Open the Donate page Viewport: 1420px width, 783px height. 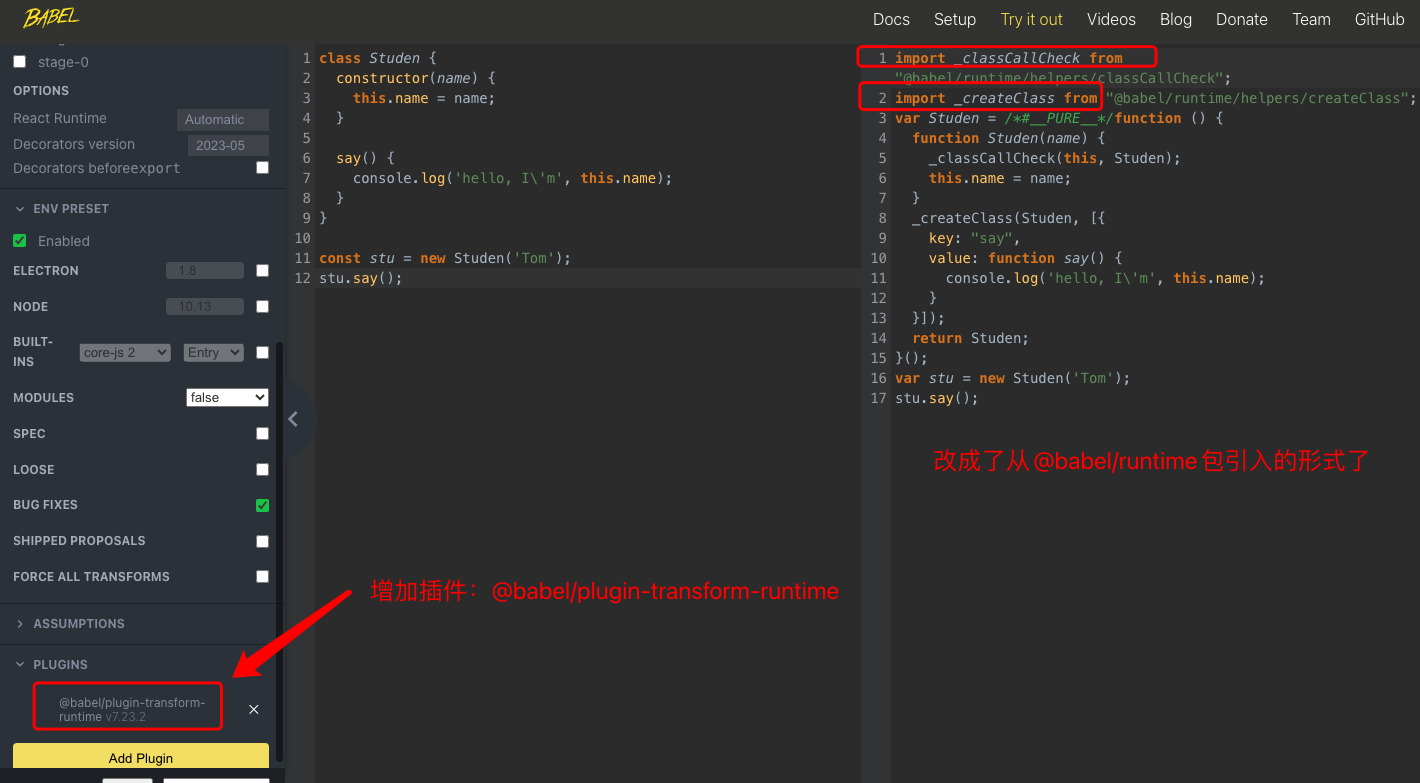coord(1242,19)
